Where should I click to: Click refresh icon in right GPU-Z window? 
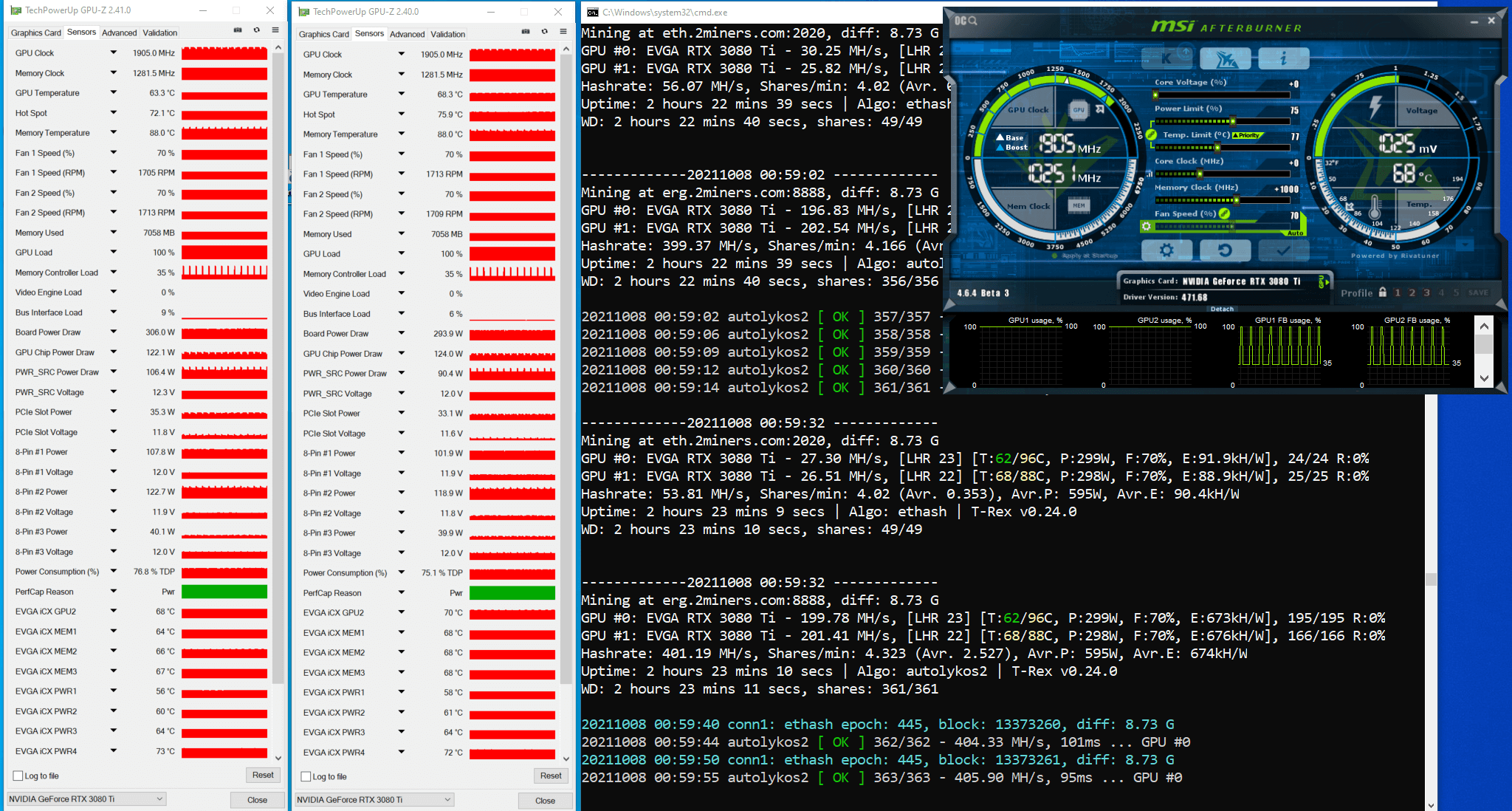[544, 32]
